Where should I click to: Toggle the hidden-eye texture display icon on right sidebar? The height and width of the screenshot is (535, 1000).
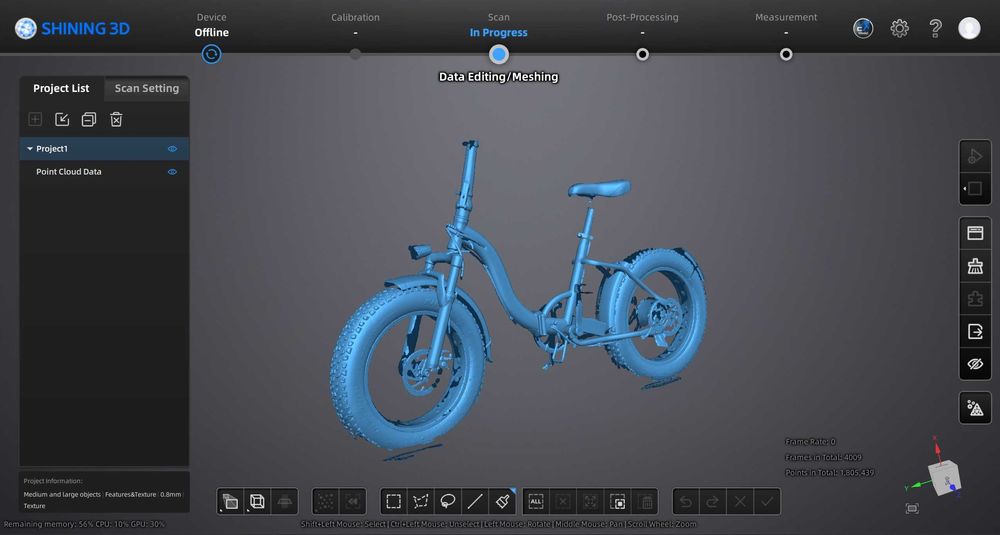coord(975,364)
